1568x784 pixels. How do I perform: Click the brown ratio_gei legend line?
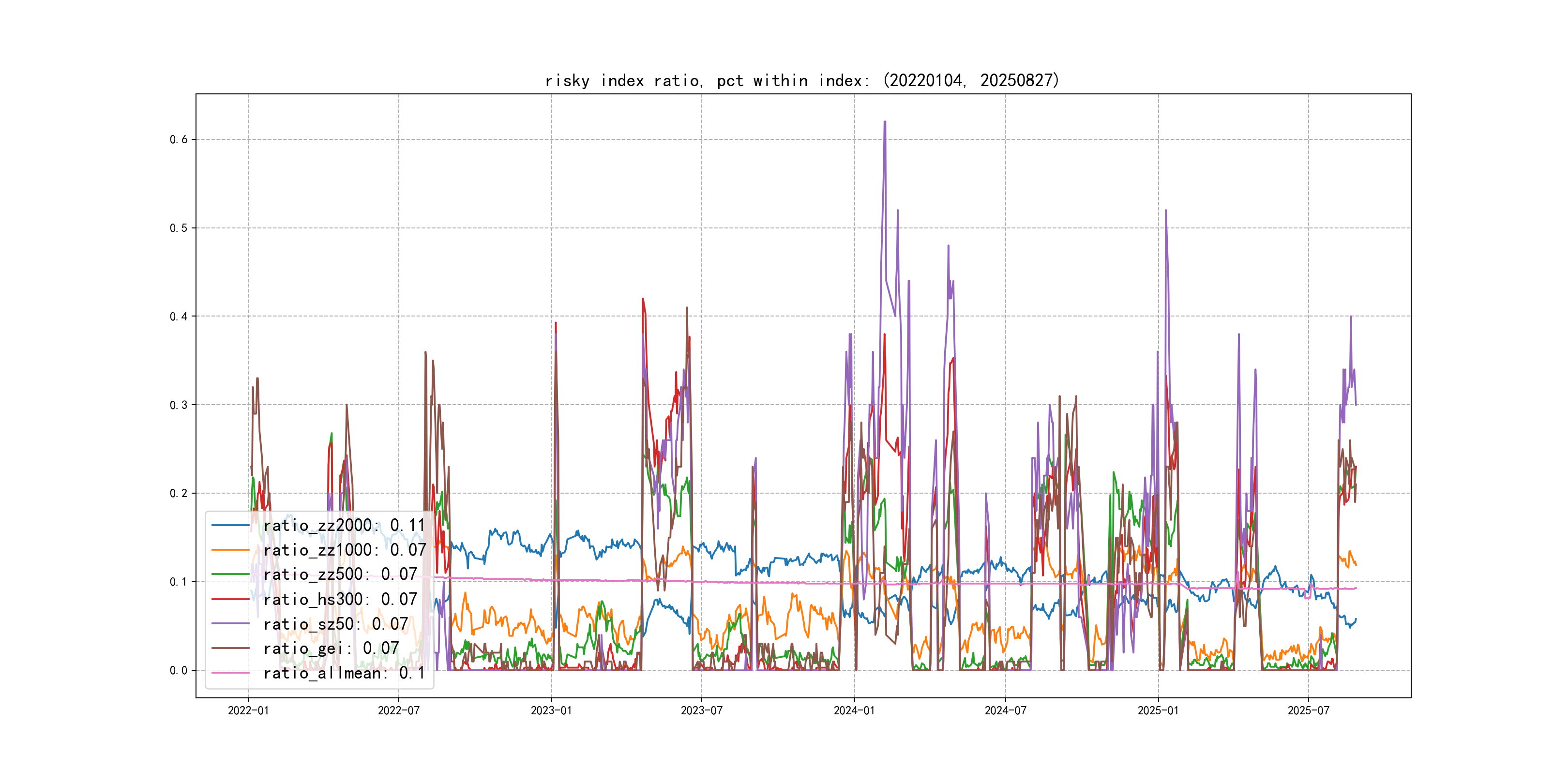tap(230, 648)
